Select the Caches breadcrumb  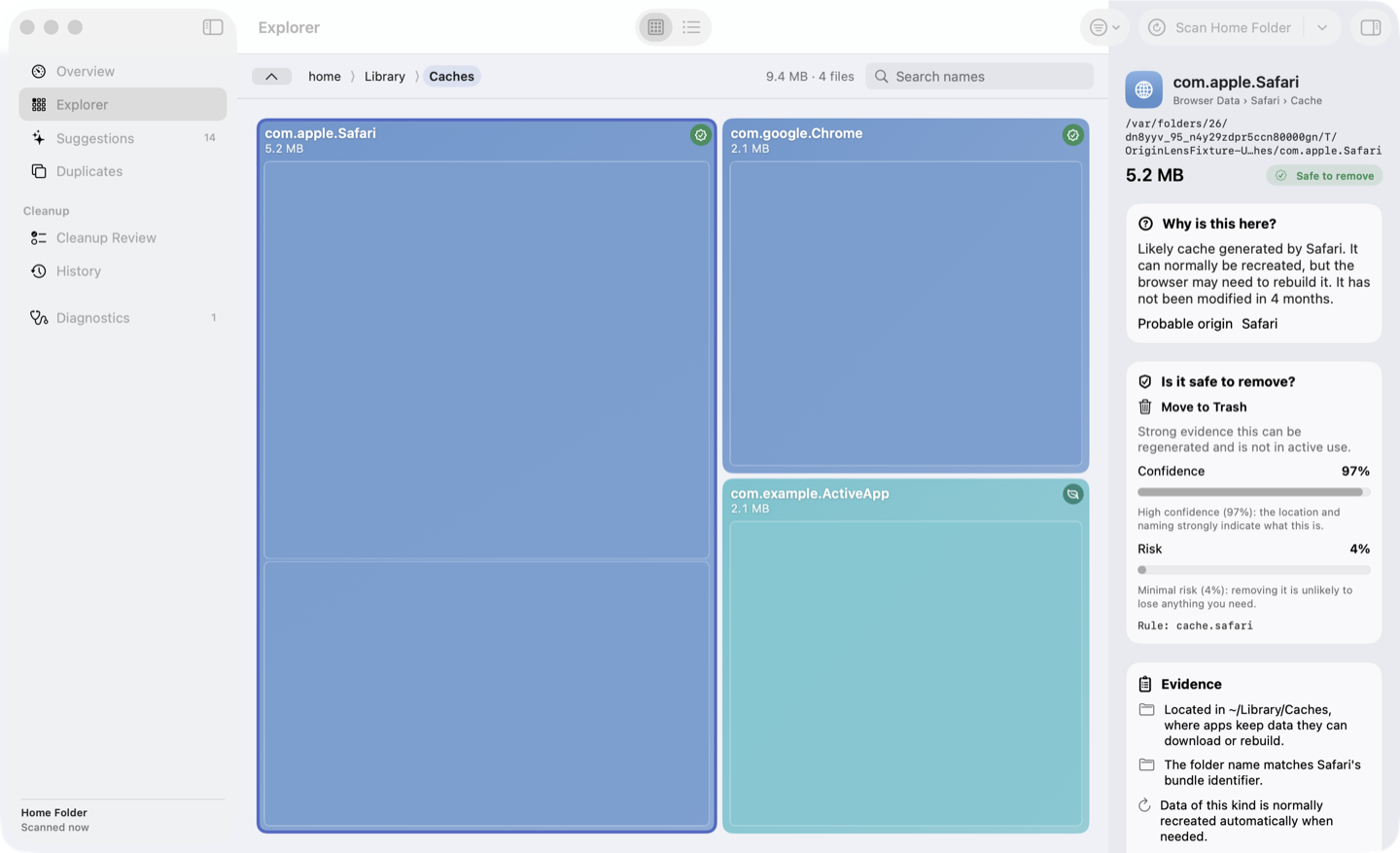coord(452,77)
